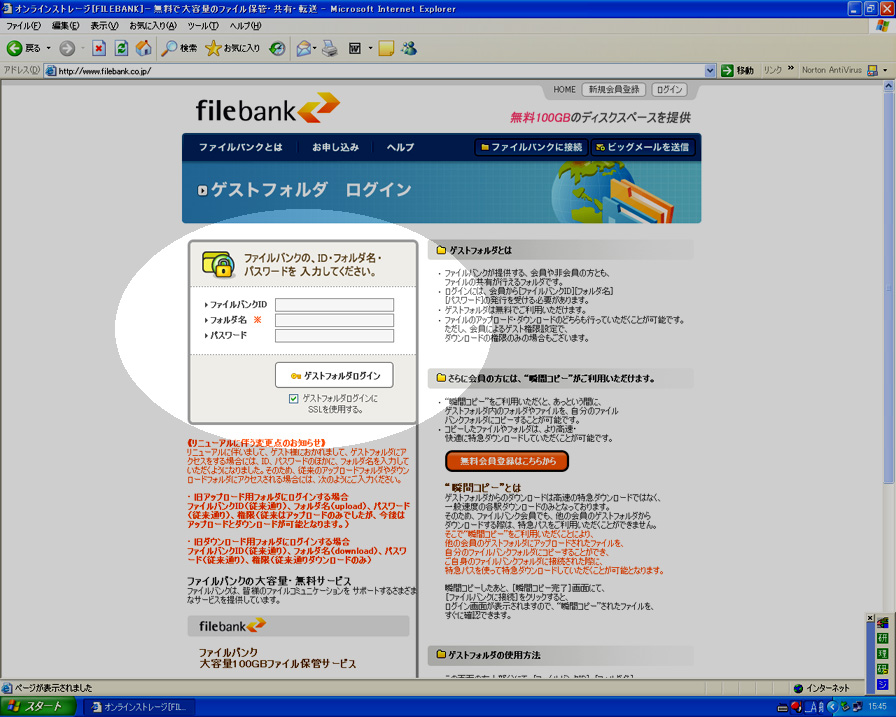The image size is (896, 717).
Task: Click ファイルバンクに接続 nav button
Action: [531, 147]
